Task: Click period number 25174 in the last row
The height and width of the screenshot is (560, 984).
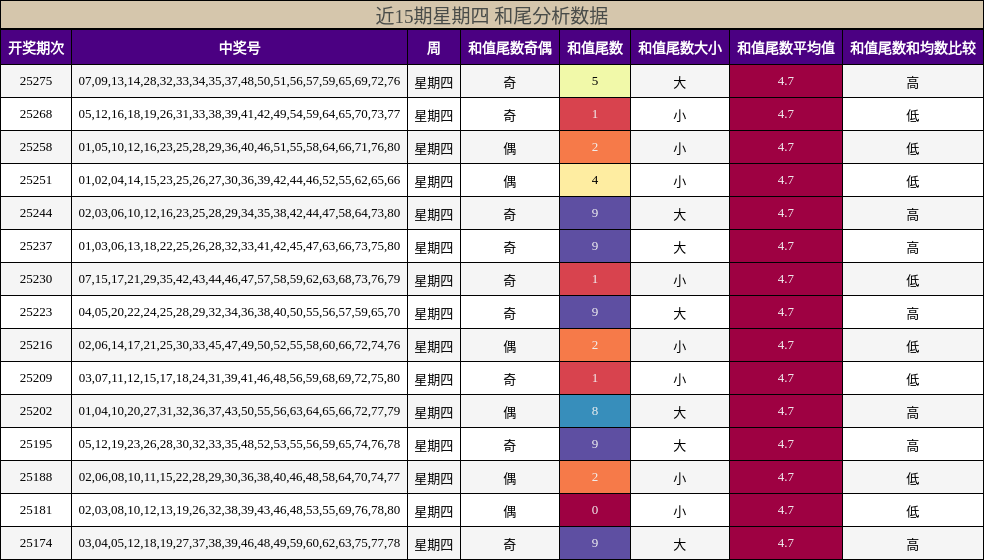Action: tap(36, 543)
